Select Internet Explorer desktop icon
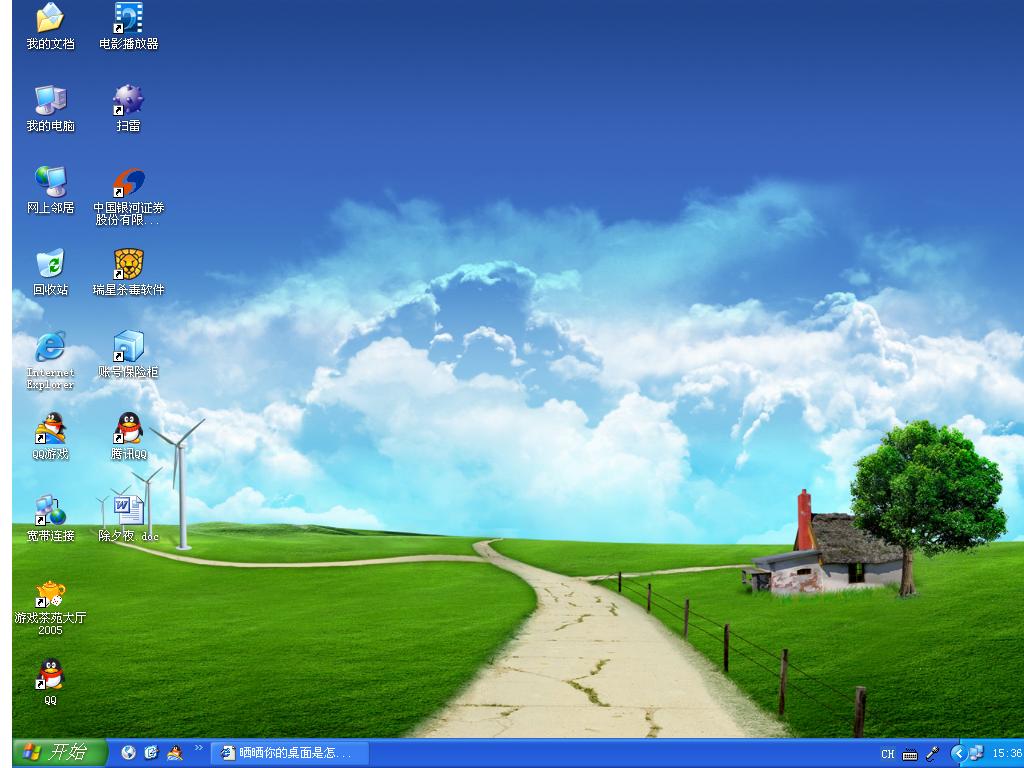Screen dimensions: 1024x768 [x=50, y=360]
